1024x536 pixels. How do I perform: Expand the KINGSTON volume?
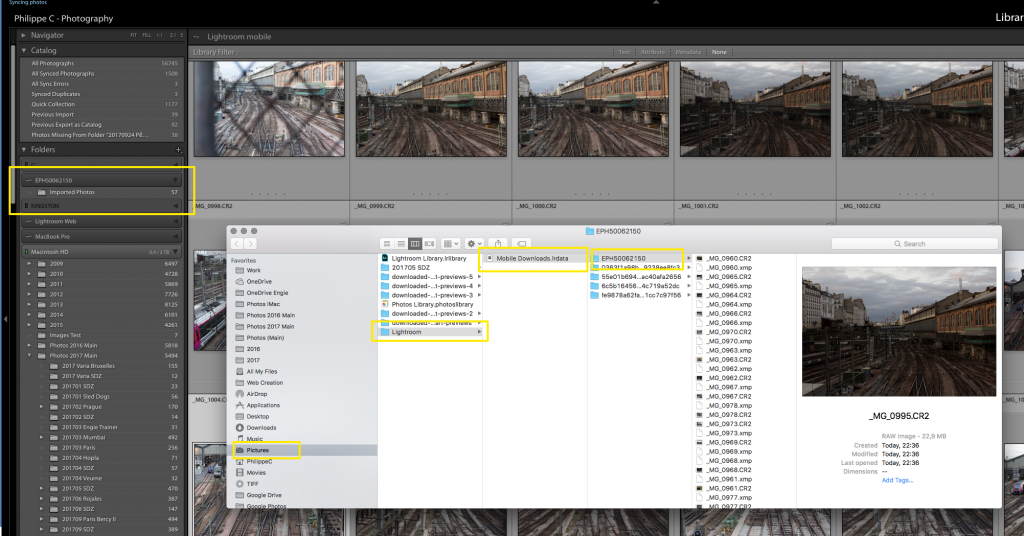pyautogui.click(x=174, y=206)
